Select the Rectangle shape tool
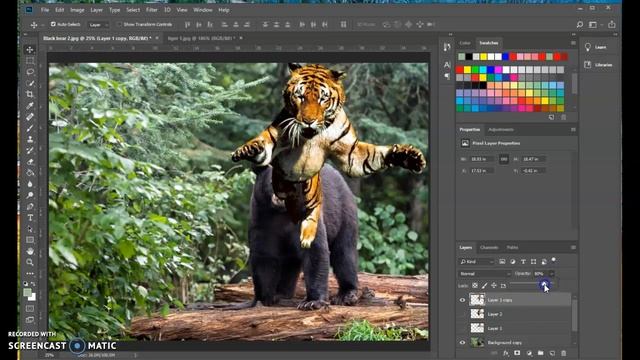This screenshot has height=360, width=640. [x=30, y=240]
